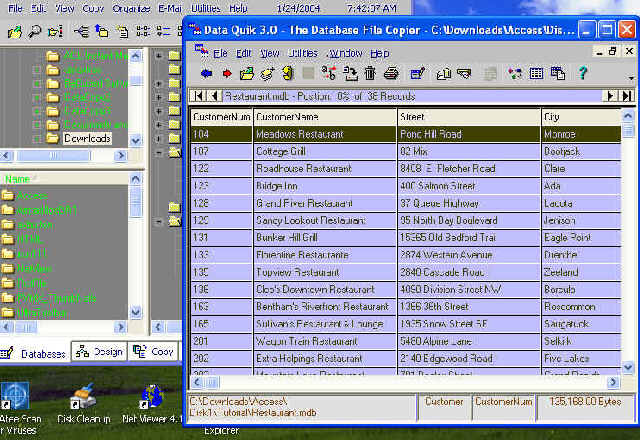Screen dimensions: 640x440
Task: Click the folder with green arrow icon in back window
Action: (x=15, y=31)
